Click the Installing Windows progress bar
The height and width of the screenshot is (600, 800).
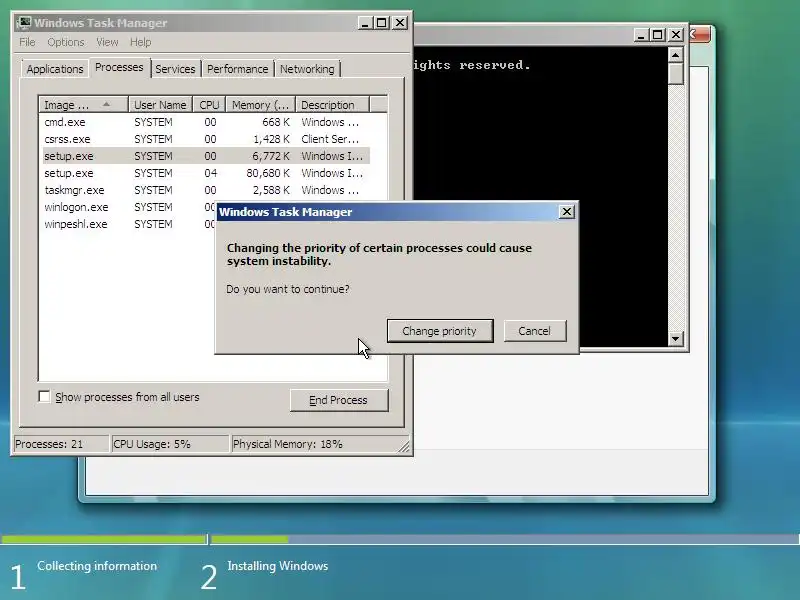point(505,539)
